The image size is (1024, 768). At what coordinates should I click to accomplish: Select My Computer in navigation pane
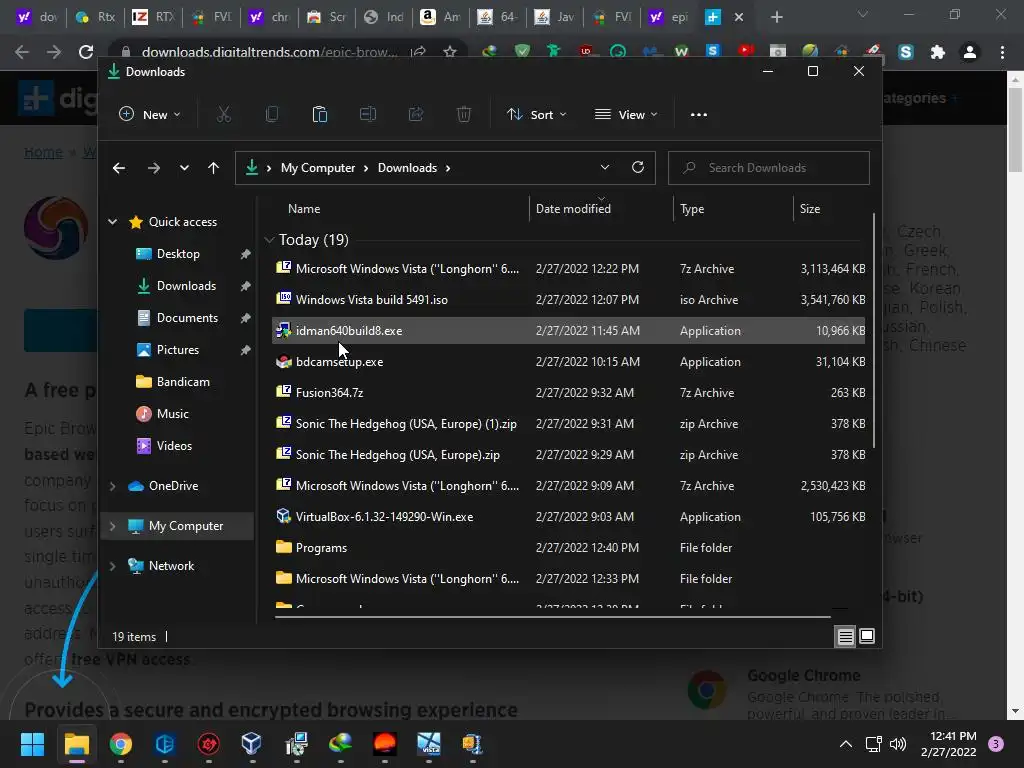tap(178, 526)
